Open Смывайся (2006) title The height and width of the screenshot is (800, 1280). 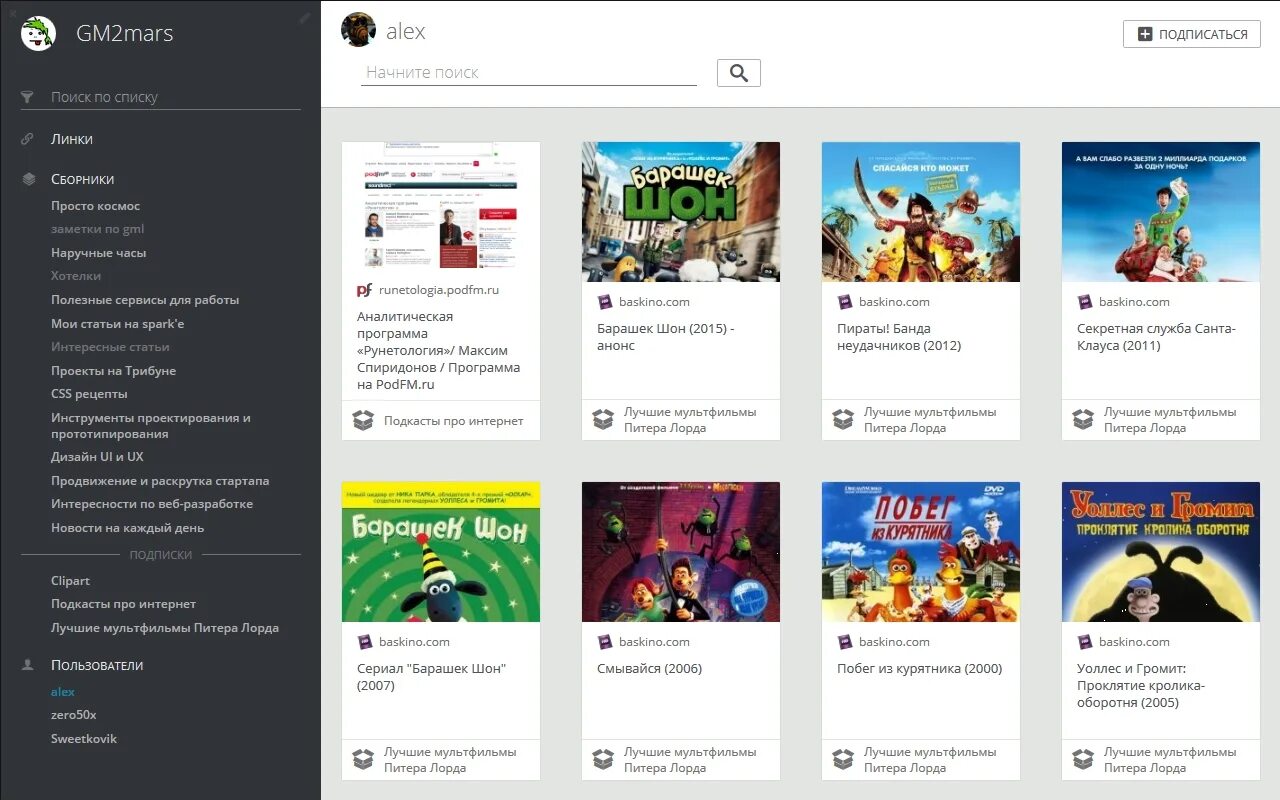pyautogui.click(x=650, y=669)
